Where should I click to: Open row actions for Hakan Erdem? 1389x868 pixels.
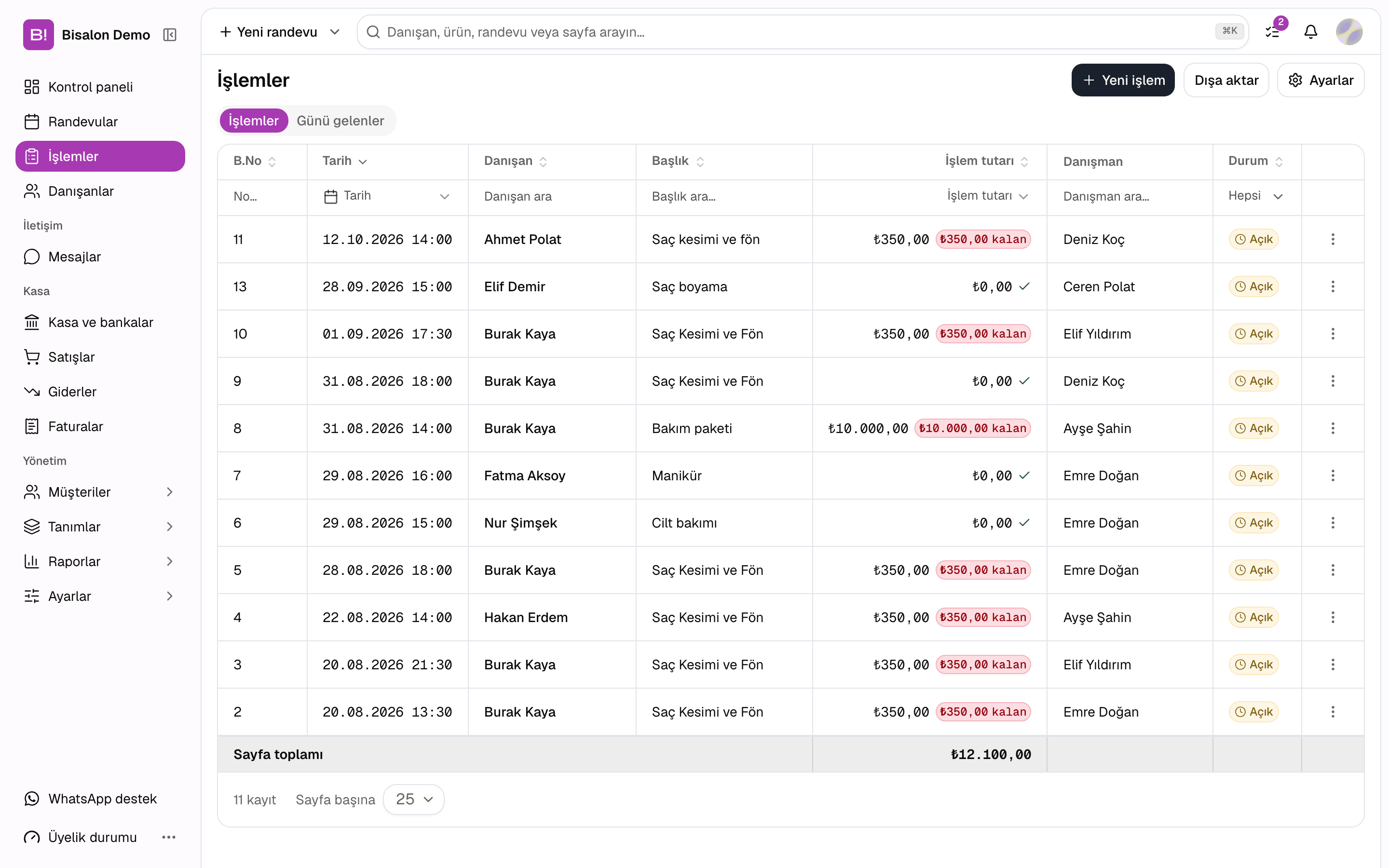click(x=1332, y=617)
